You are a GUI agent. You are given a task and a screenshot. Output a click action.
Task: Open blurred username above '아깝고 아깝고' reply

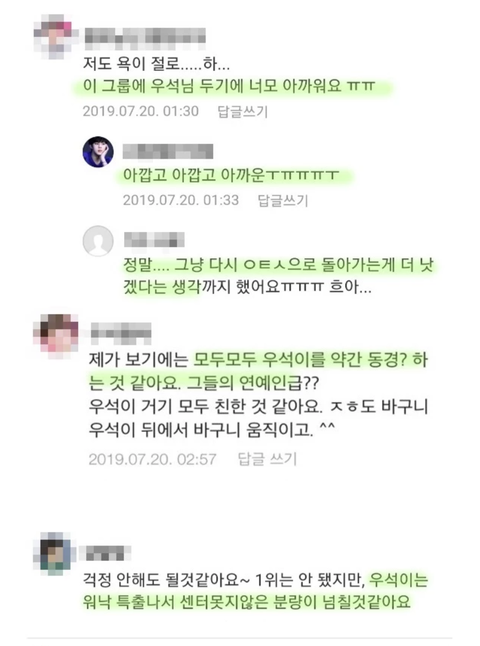pyautogui.click(x=168, y=151)
